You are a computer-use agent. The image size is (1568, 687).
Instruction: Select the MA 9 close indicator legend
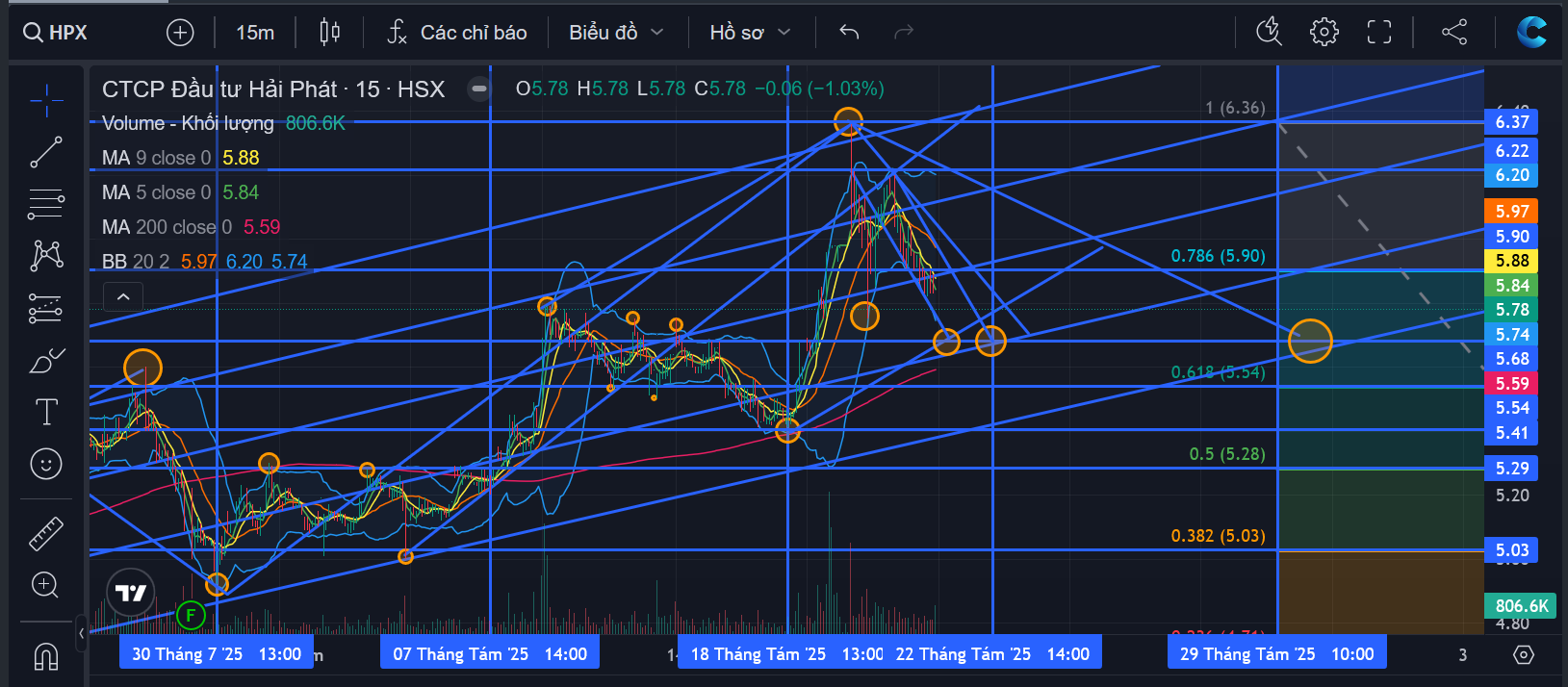(x=180, y=158)
